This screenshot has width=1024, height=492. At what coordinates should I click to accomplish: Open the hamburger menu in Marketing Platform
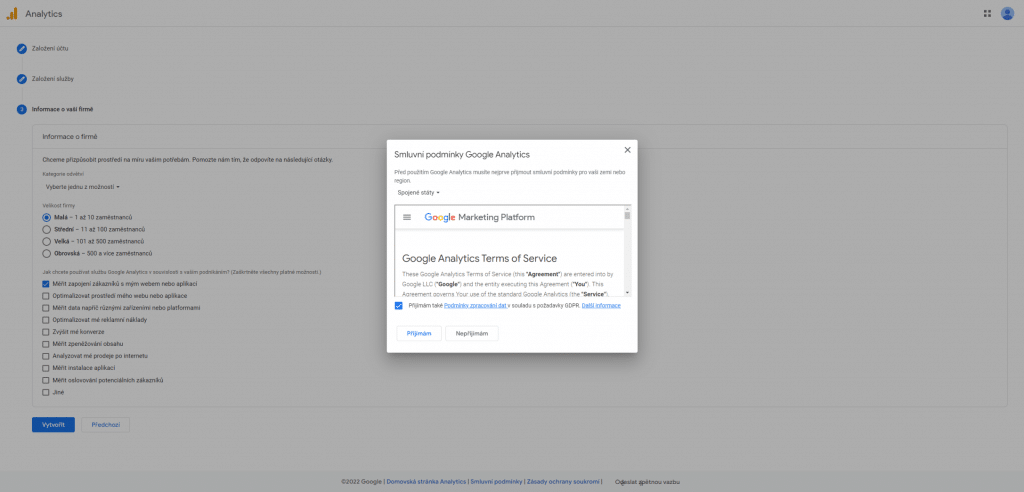407,217
